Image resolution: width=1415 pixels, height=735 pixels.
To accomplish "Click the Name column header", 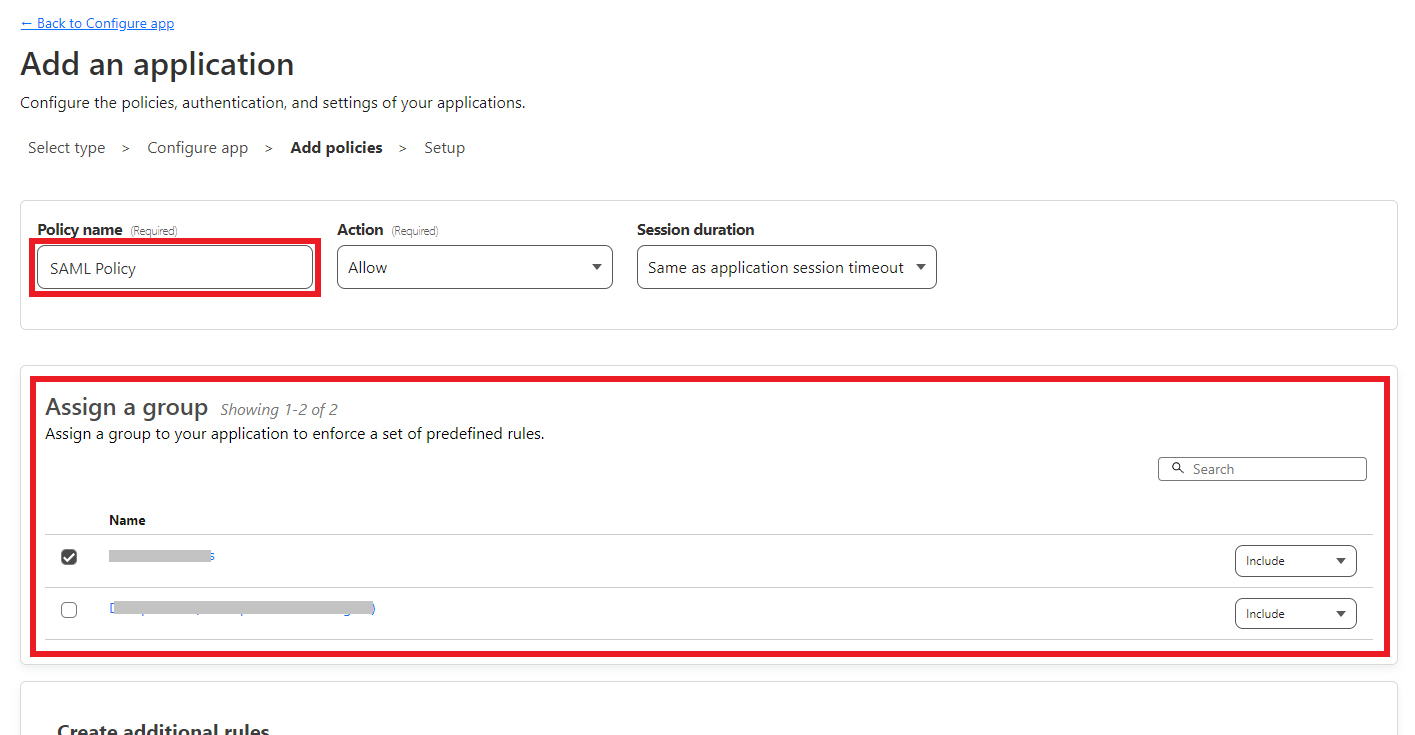I will pyautogui.click(x=127, y=520).
